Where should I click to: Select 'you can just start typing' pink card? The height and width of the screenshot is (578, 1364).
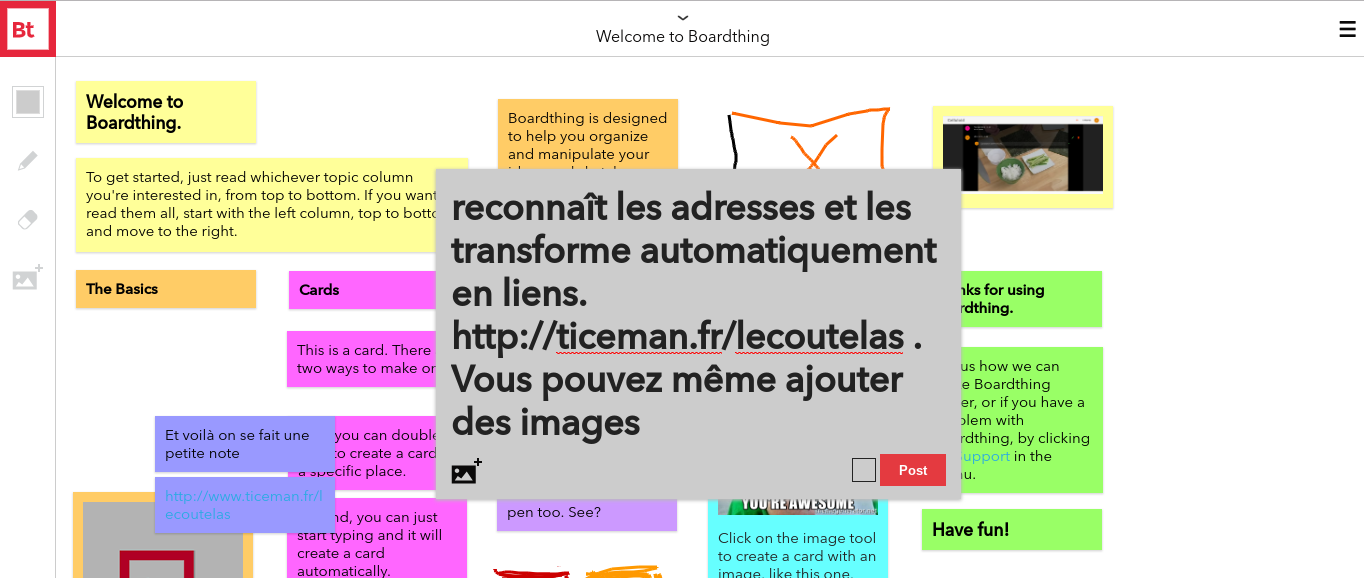point(377,540)
